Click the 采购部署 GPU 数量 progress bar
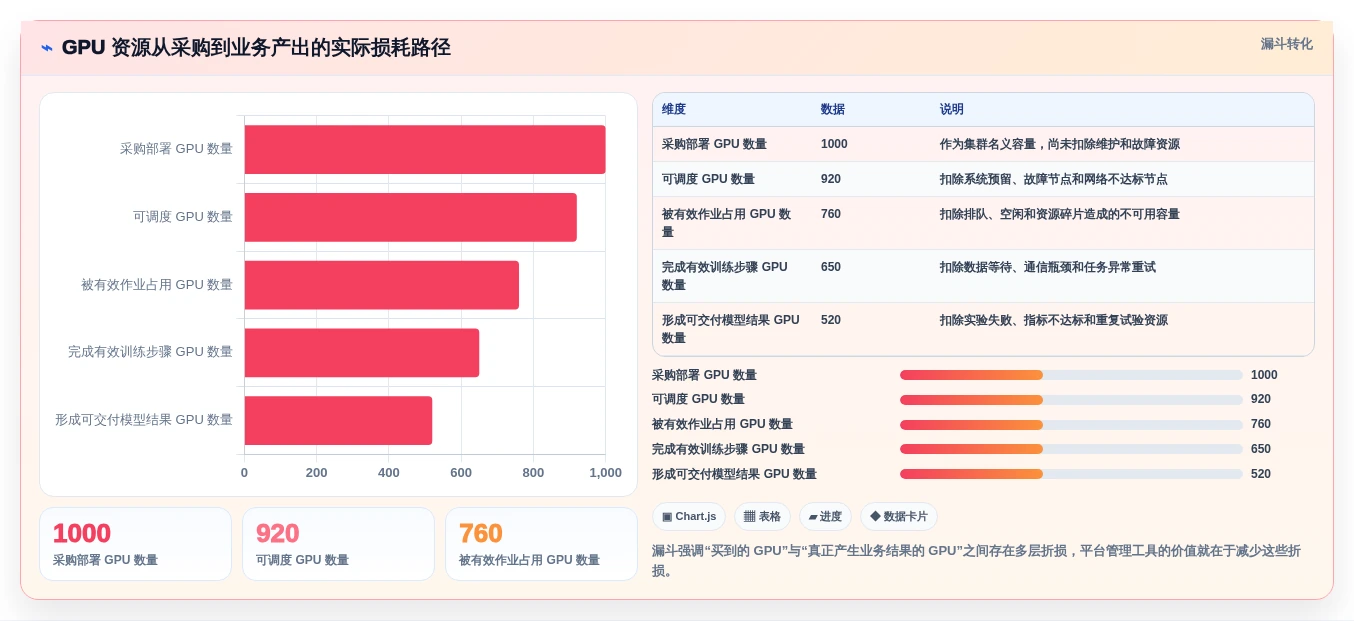The image size is (1354, 621). pyautogui.click(x=1071, y=375)
